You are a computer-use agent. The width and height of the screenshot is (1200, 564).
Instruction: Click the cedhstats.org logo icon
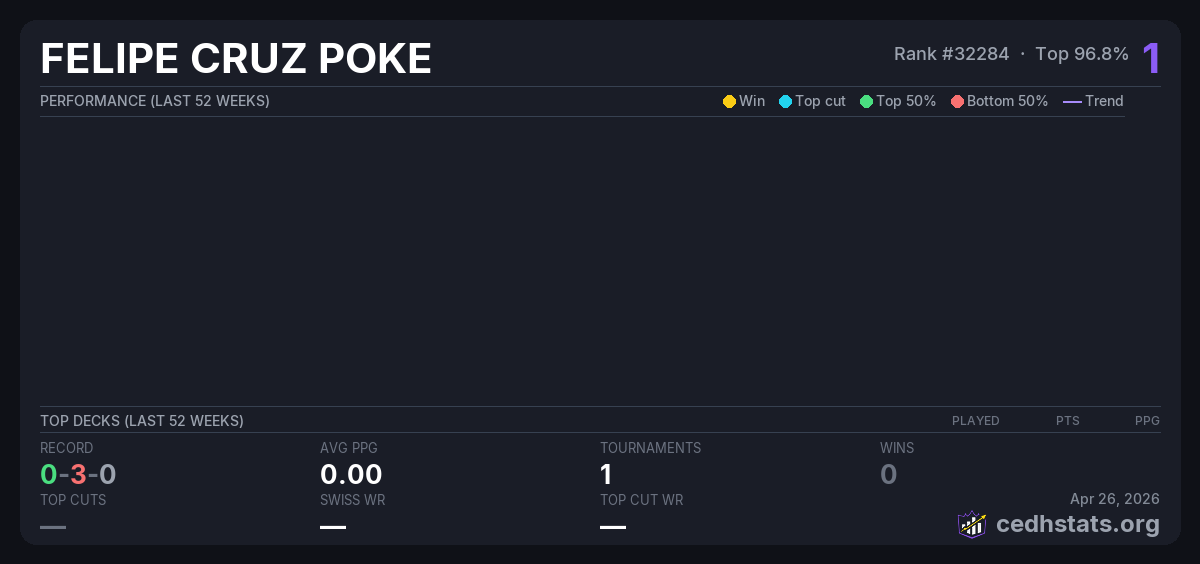[972, 524]
